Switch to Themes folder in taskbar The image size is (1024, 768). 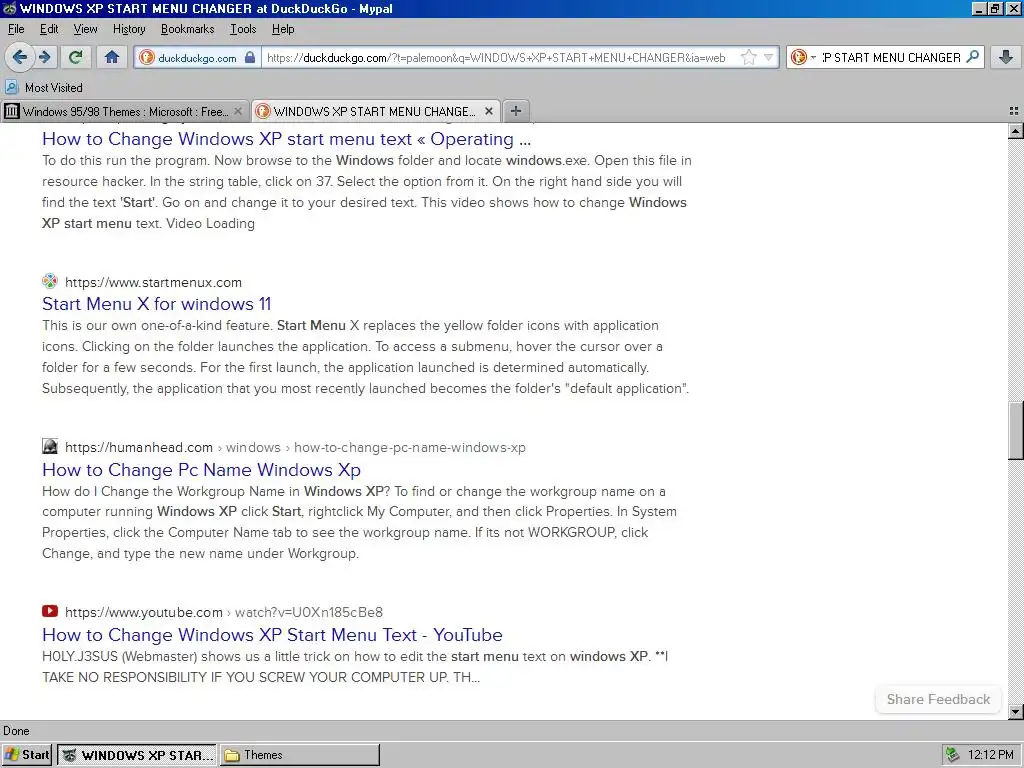click(300, 755)
